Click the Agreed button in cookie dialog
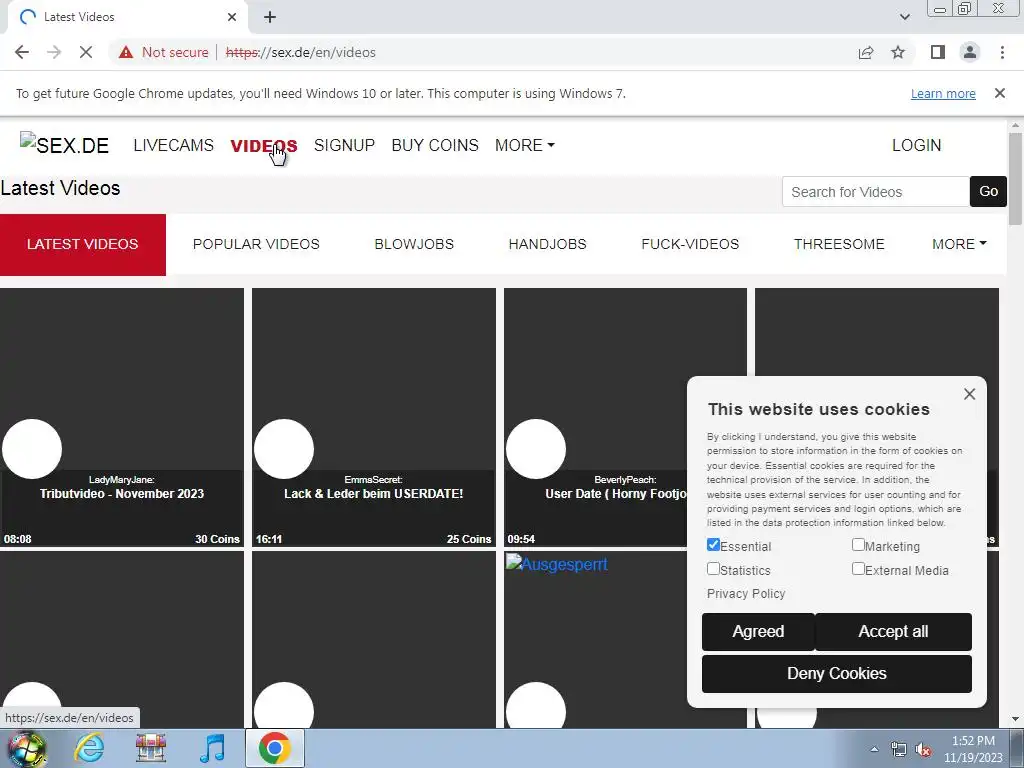1024x768 pixels. point(758,632)
